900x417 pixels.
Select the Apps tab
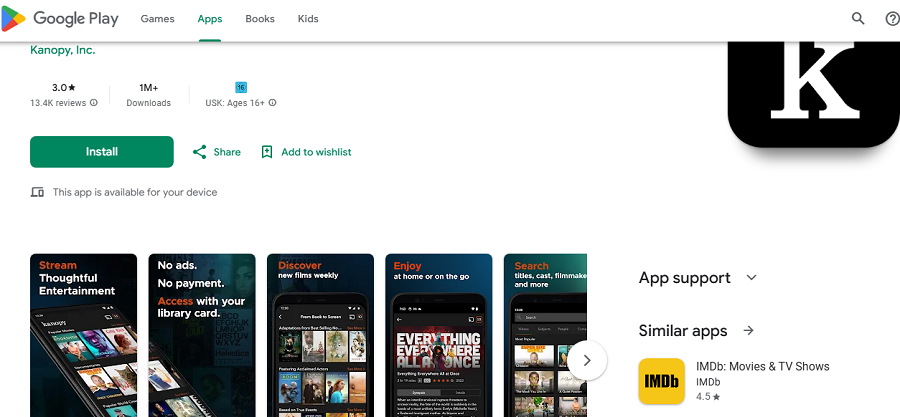point(210,19)
